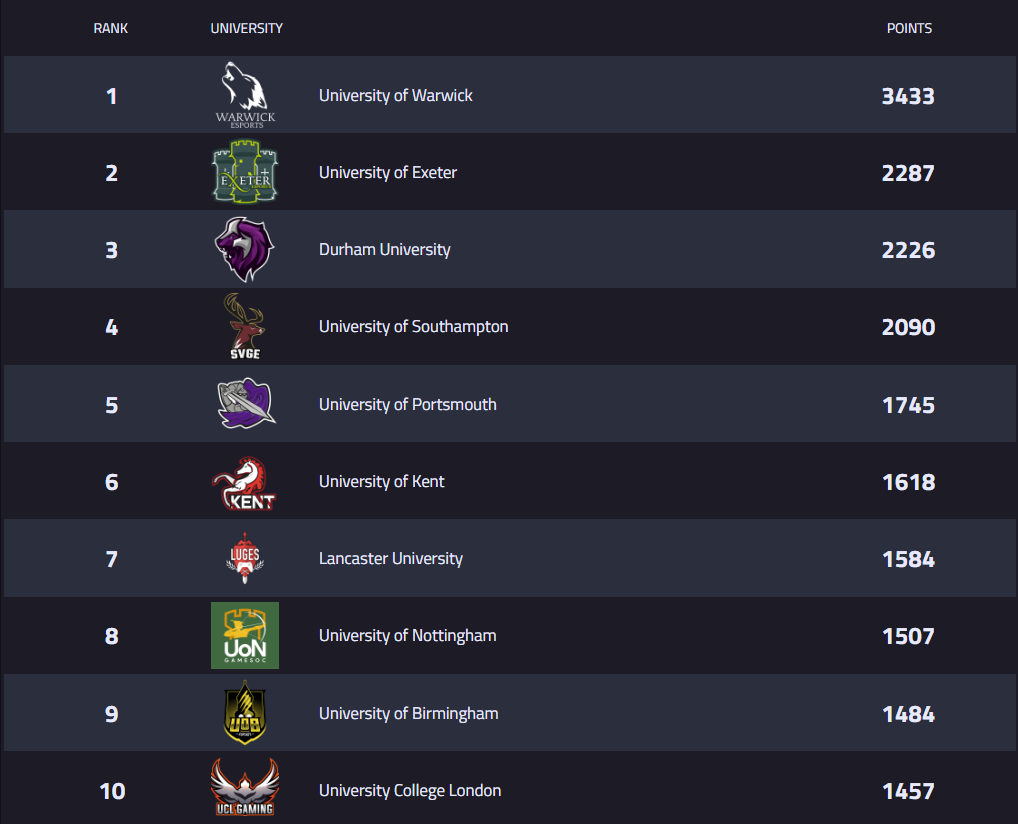Screen dimensions: 1018x824
Task: Click the Exeter castle crest logo
Action: 245,172
